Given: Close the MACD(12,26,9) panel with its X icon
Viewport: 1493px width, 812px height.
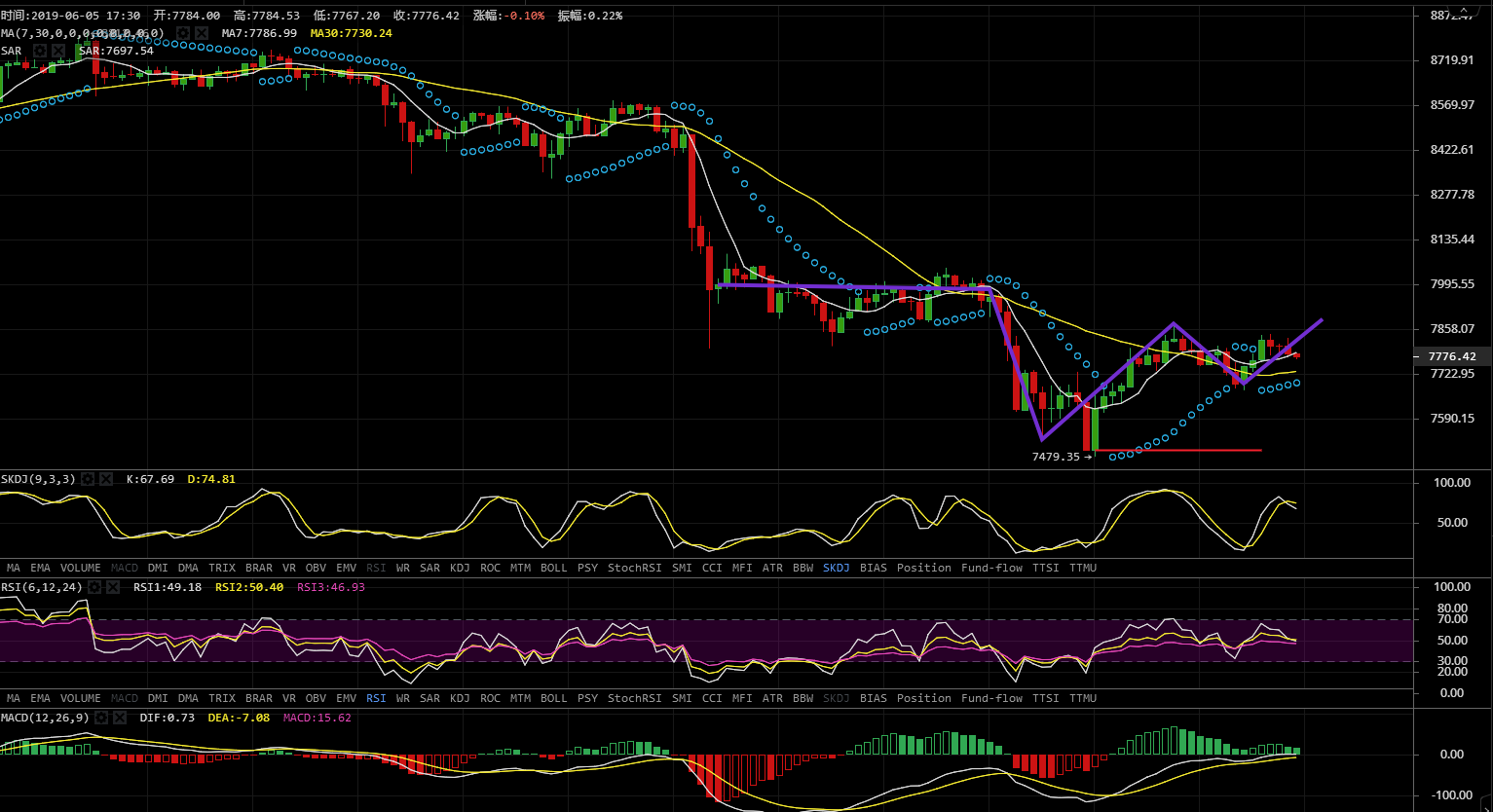Looking at the screenshot, I should coord(119,718).
